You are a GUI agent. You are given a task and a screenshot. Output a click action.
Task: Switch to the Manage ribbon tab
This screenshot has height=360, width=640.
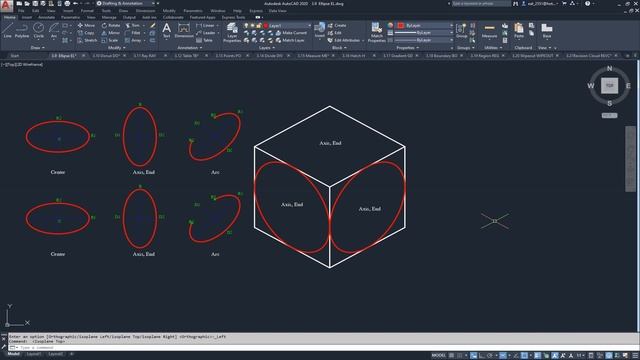click(x=109, y=17)
